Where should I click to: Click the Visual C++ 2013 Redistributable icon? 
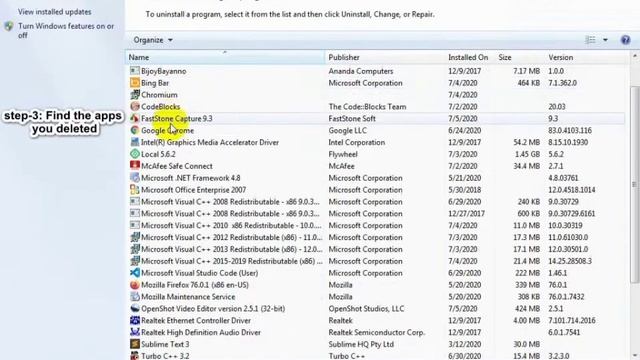point(135,249)
